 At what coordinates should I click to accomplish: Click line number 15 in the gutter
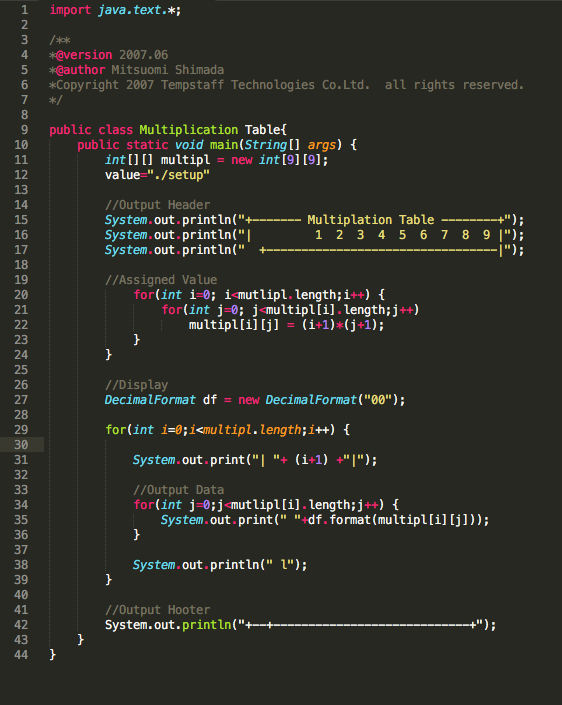tap(21, 220)
